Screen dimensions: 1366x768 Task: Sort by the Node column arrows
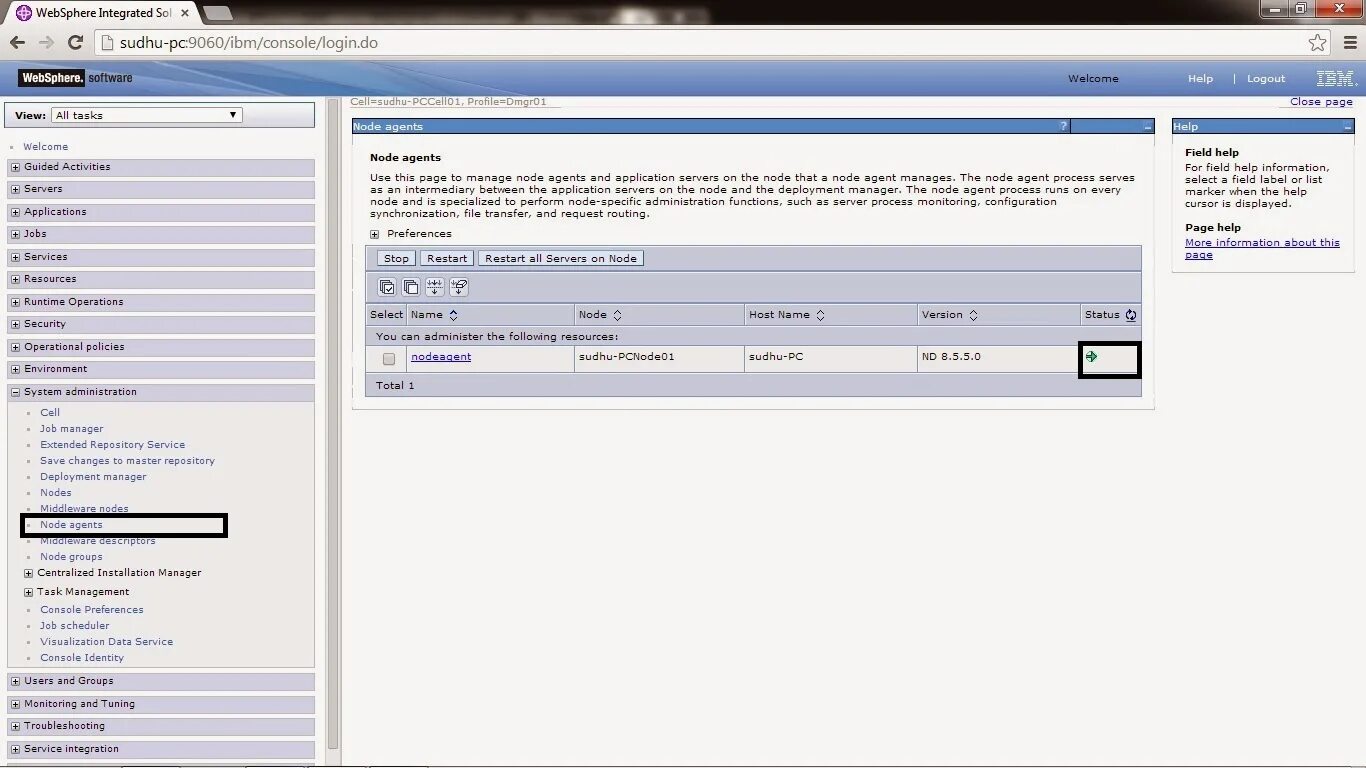tap(617, 315)
